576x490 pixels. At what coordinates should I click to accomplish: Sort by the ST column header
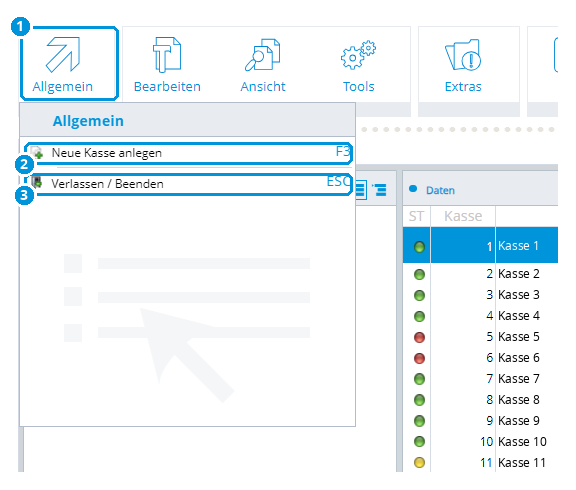(x=417, y=216)
